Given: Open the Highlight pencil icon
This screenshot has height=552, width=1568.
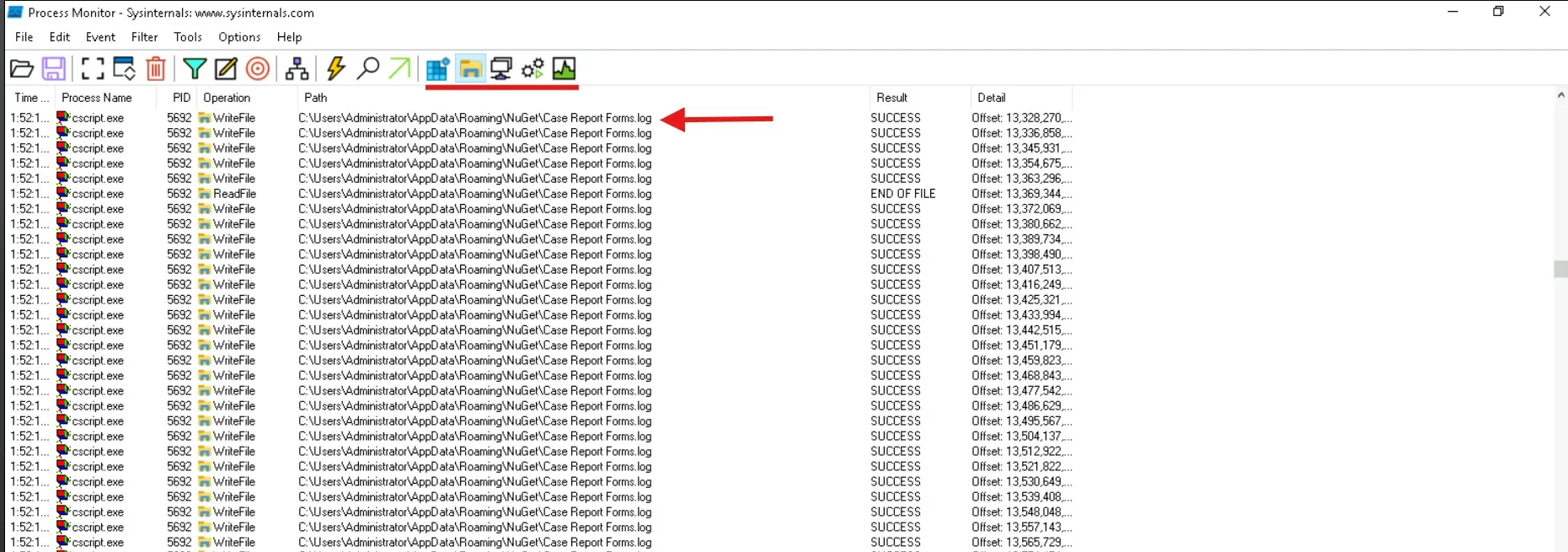Looking at the screenshot, I should tap(226, 68).
